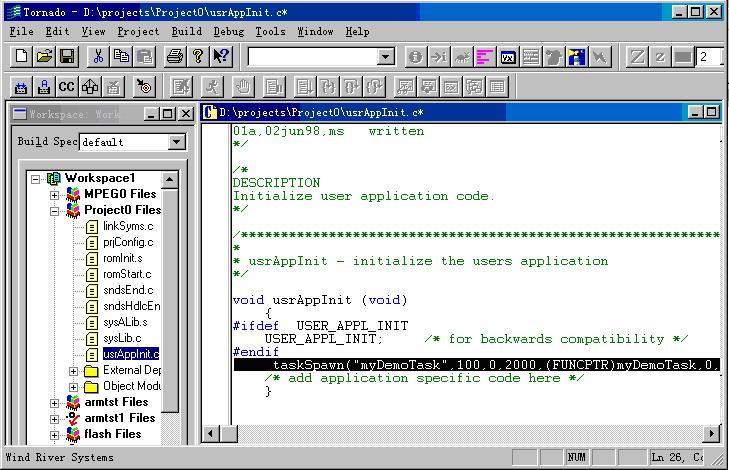Collapse the Project0 Files node

click(x=54, y=211)
